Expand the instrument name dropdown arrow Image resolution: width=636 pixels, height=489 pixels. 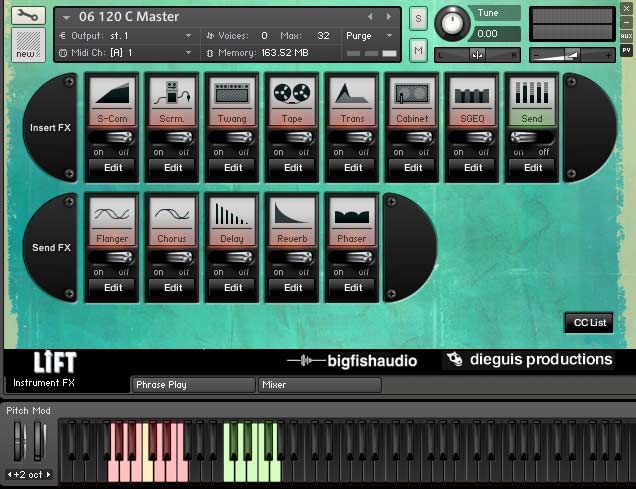coord(67,17)
